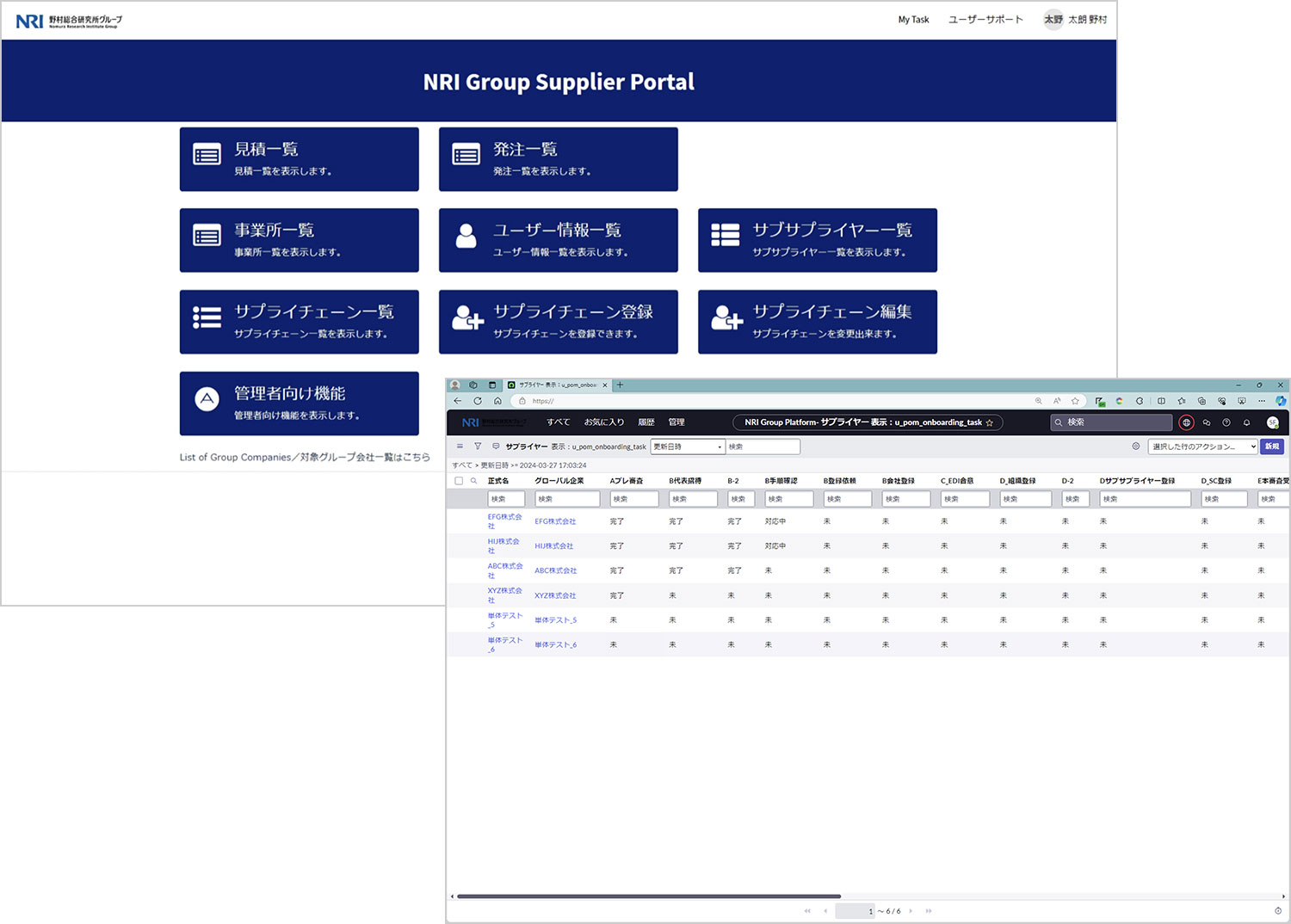This screenshot has width=1291, height=924.
Task: Toggle the select-all checkbox in table header
Action: pos(459,481)
